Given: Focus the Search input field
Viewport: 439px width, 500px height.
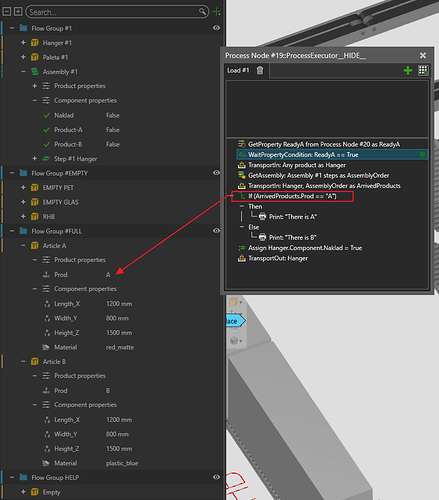Looking at the screenshot, I should tap(113, 12).
